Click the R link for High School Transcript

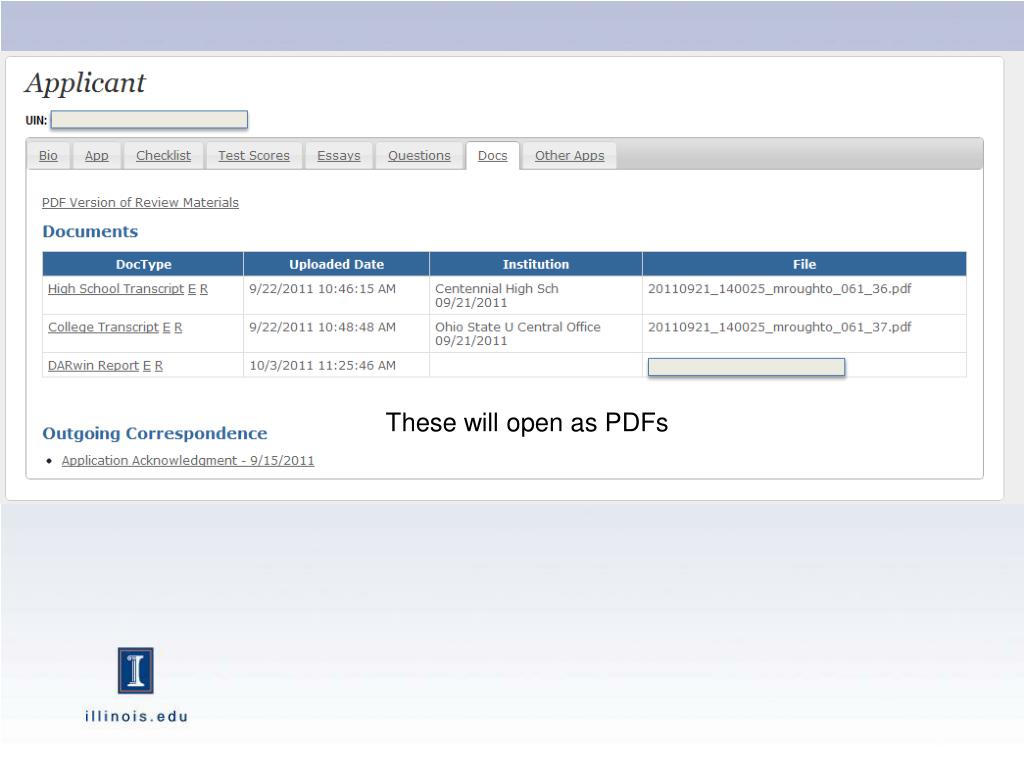point(204,289)
